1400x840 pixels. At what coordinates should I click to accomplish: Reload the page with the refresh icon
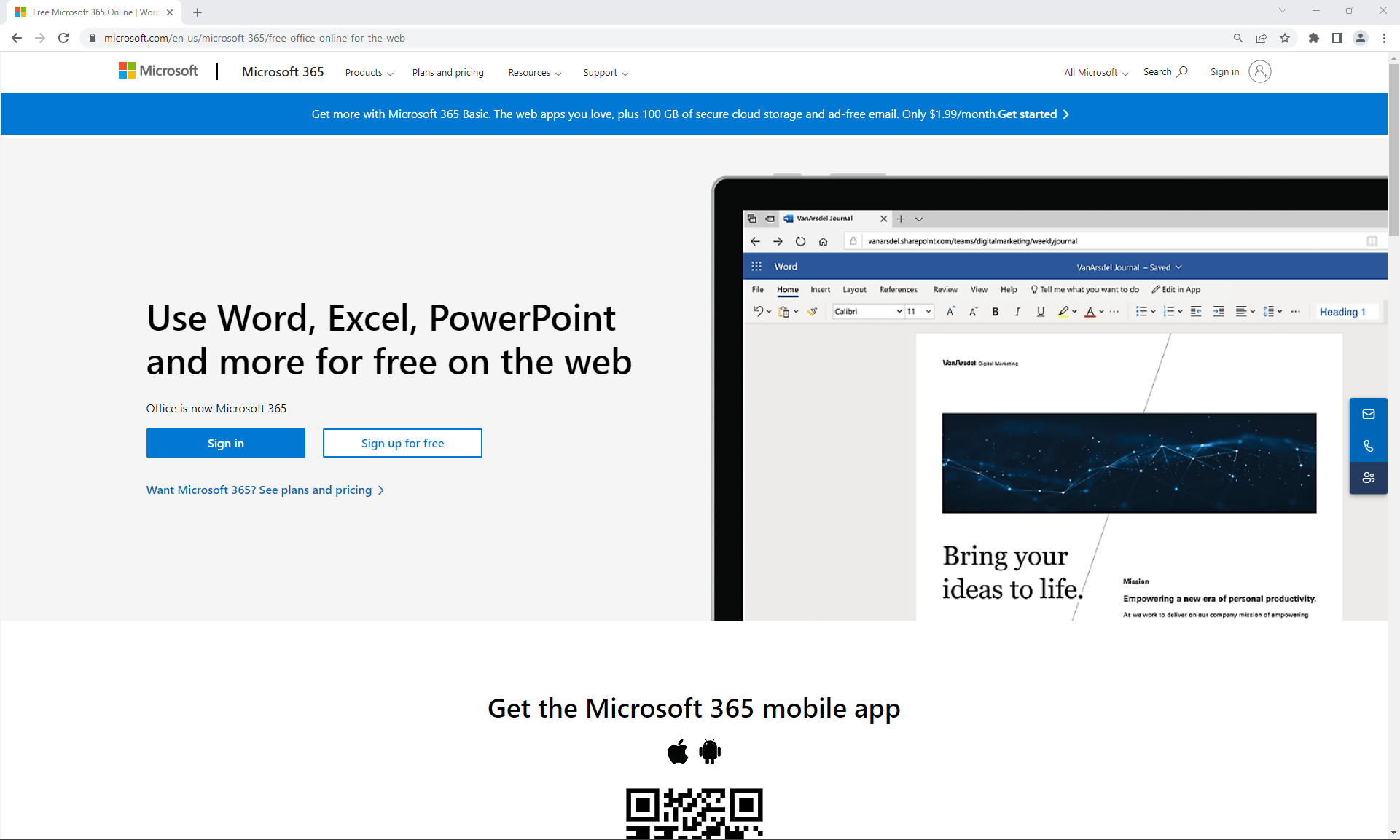pos(63,38)
